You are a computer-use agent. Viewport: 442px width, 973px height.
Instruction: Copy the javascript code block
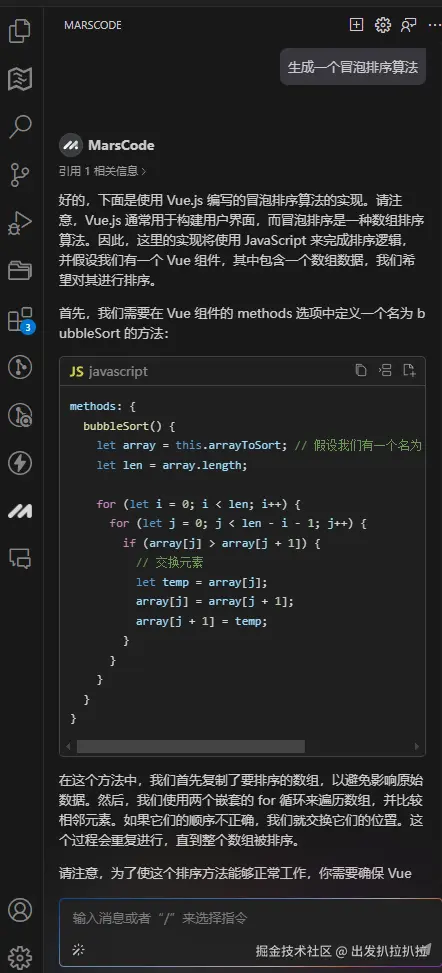coord(361,370)
